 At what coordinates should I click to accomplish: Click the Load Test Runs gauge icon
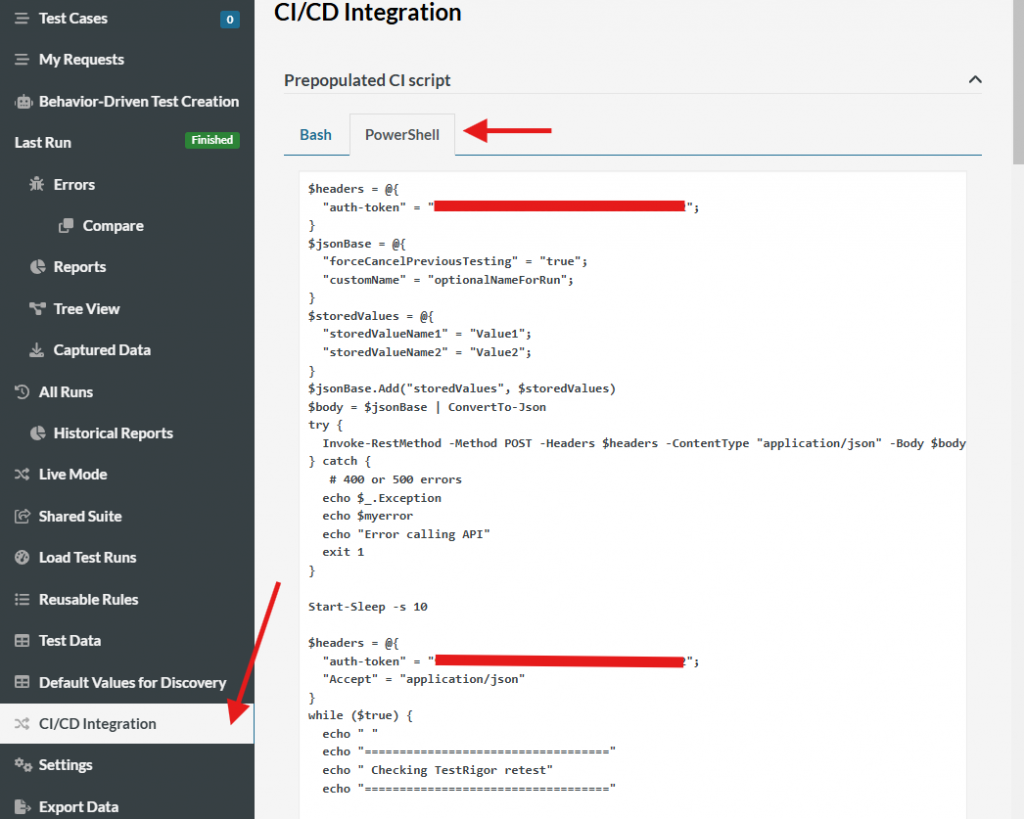(x=22, y=558)
